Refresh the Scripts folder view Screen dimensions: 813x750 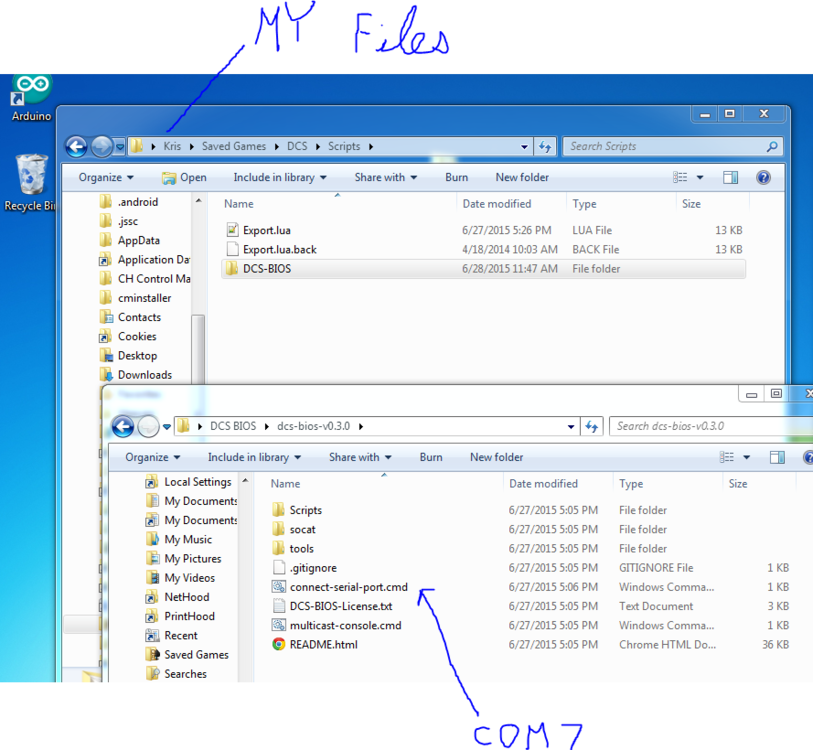pyautogui.click(x=544, y=147)
